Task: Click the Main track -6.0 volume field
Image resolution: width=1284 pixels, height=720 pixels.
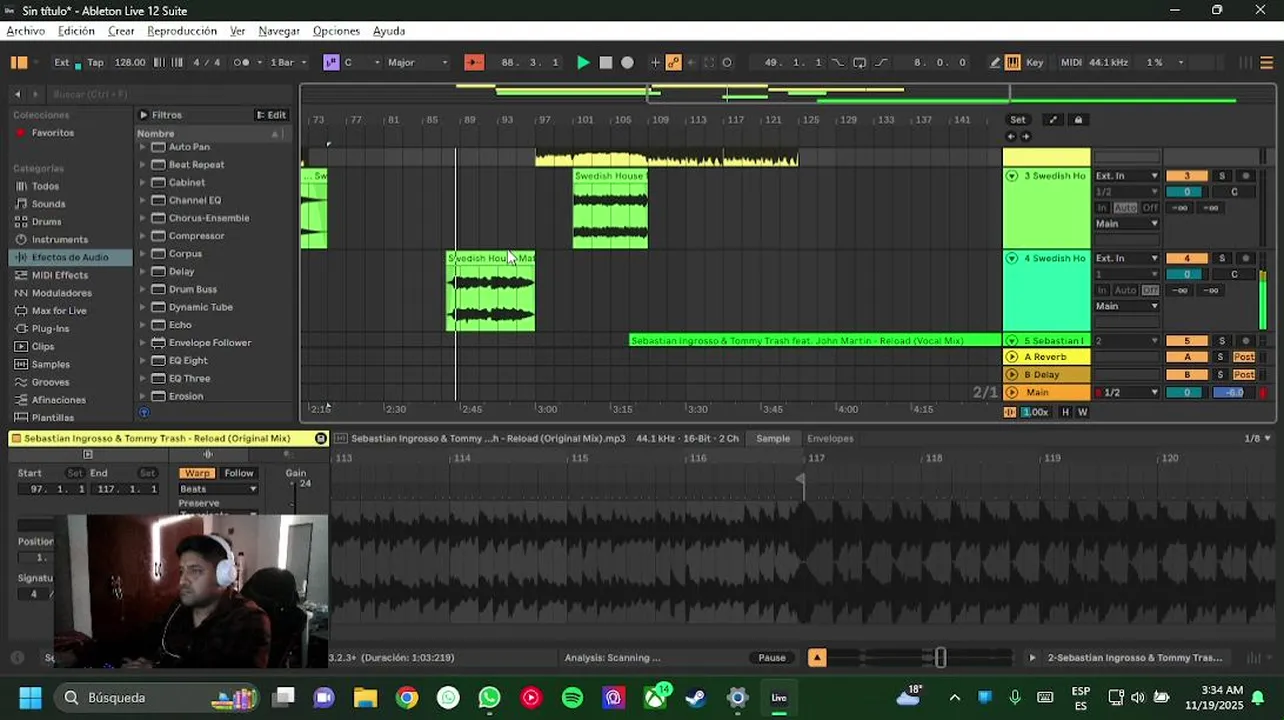Action: (1234, 392)
